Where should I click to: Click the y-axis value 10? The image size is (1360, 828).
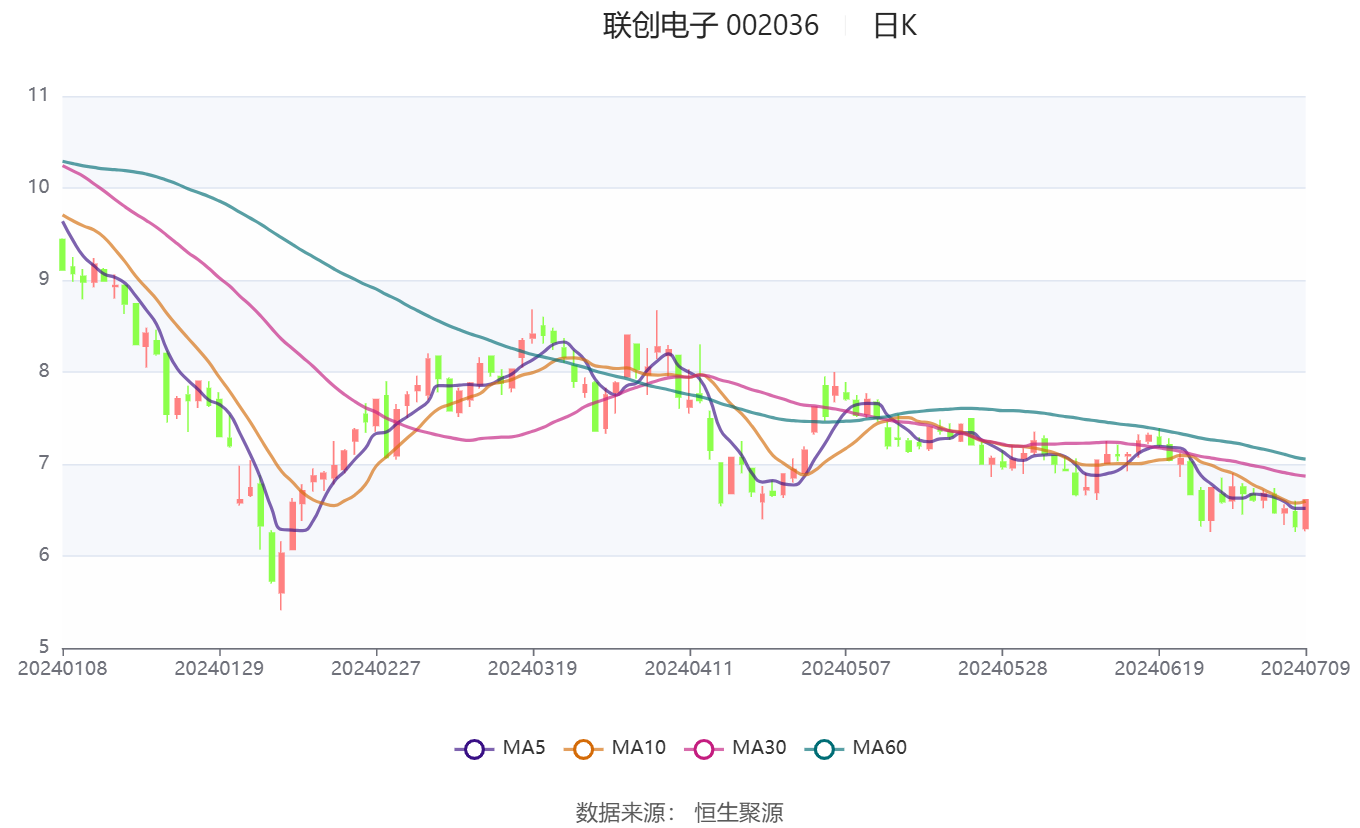pyautogui.click(x=38, y=188)
